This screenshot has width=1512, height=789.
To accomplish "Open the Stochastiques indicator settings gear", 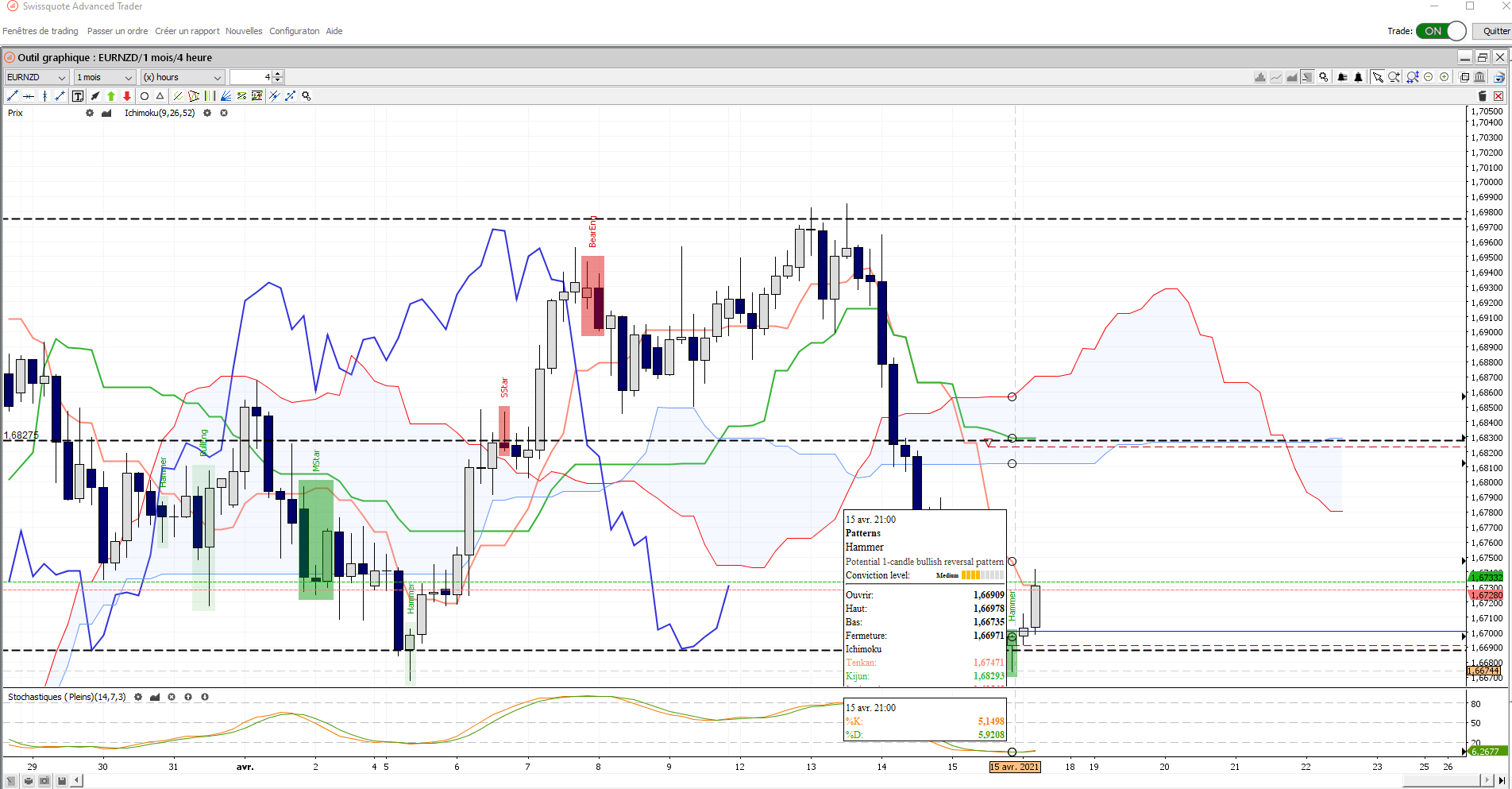I will 138,697.
